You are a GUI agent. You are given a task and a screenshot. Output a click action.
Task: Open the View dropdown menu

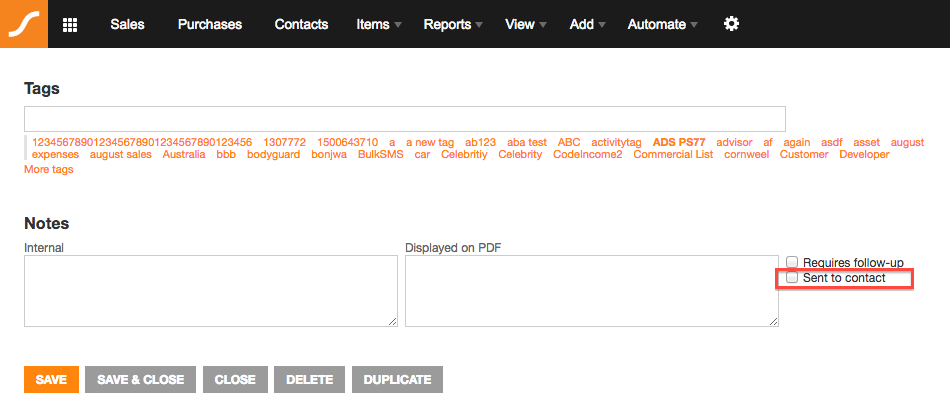[x=526, y=24]
